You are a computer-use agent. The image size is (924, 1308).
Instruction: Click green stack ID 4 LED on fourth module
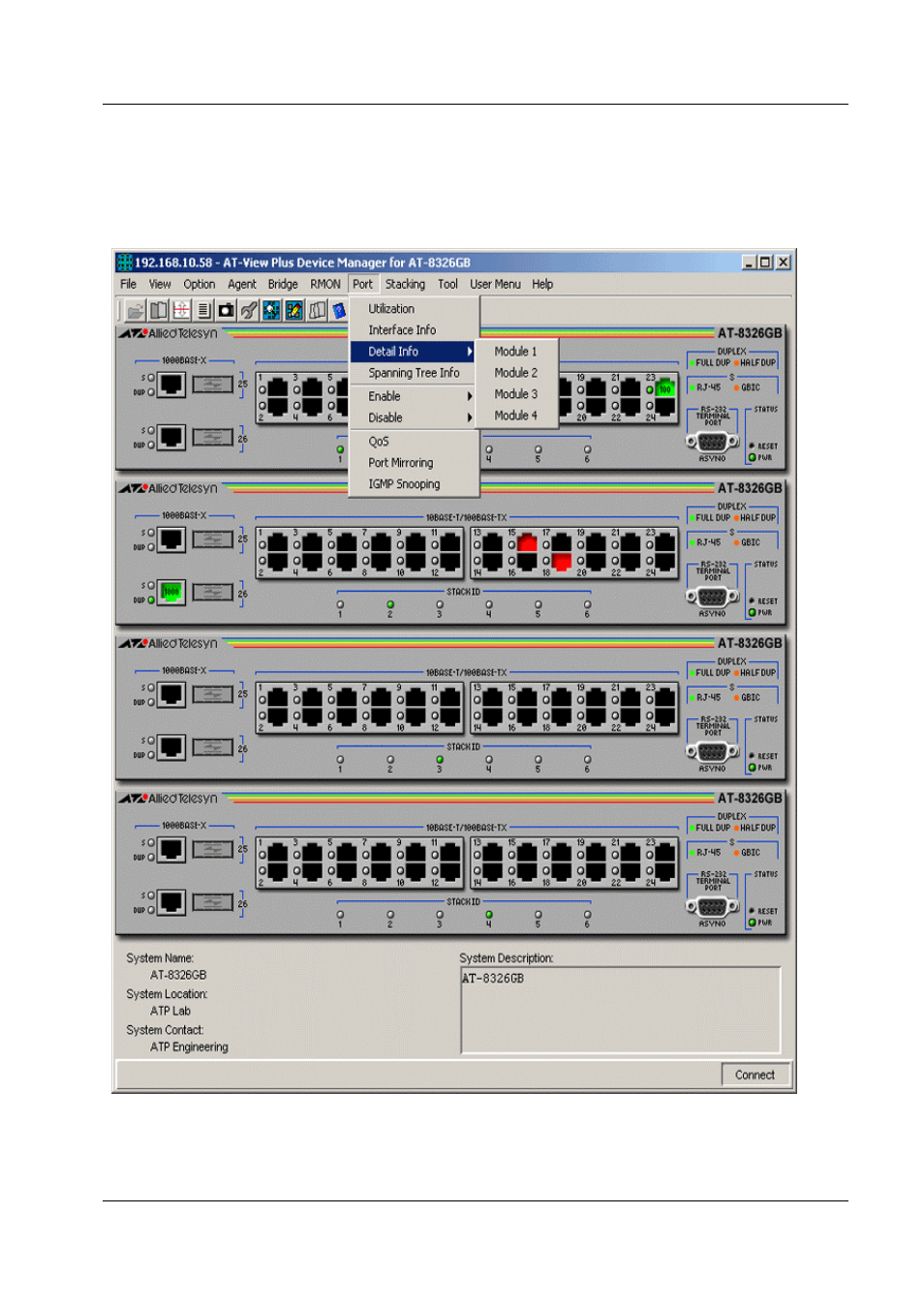489,915
